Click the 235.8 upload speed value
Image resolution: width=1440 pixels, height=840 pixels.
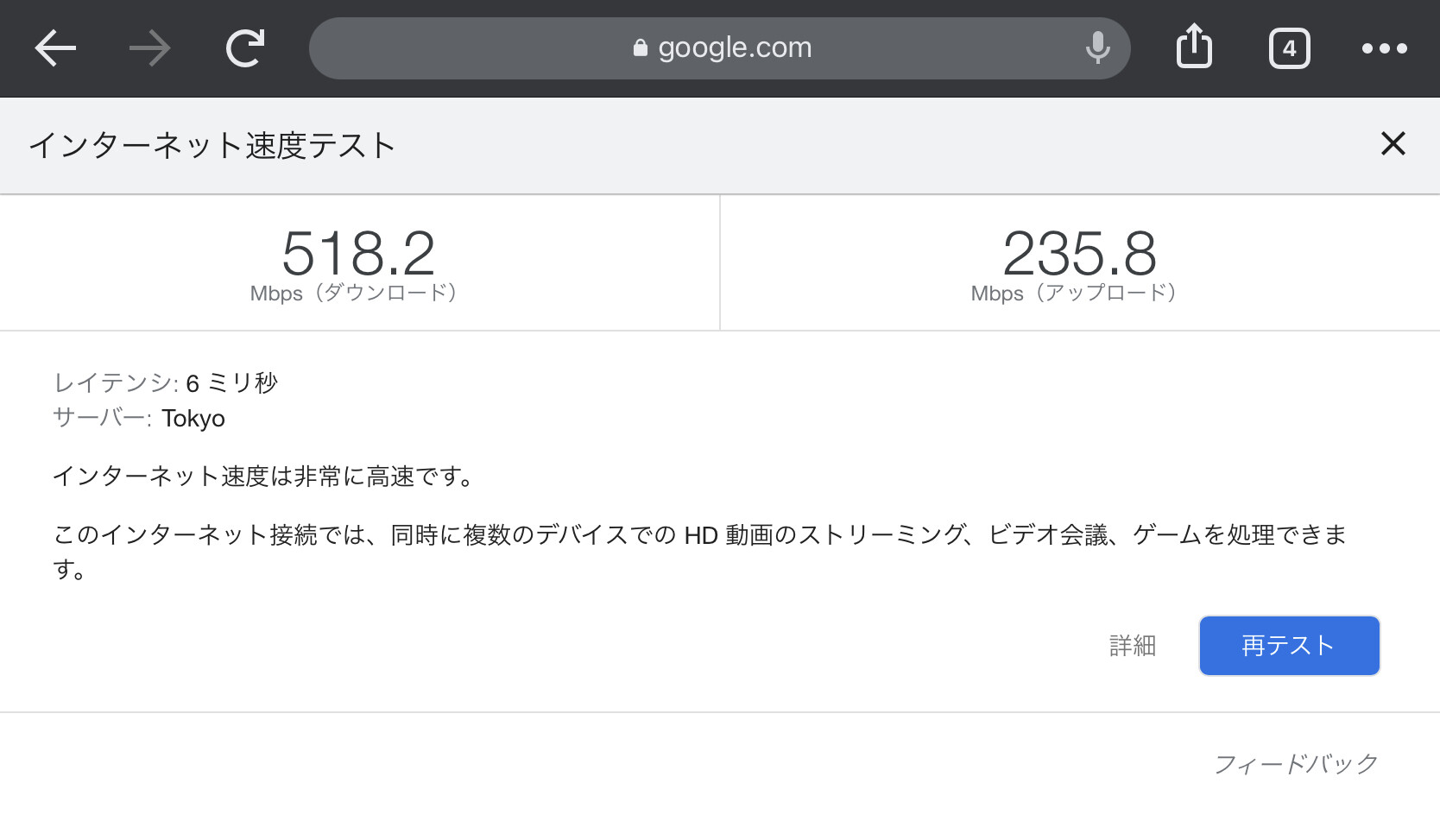[x=1079, y=253]
